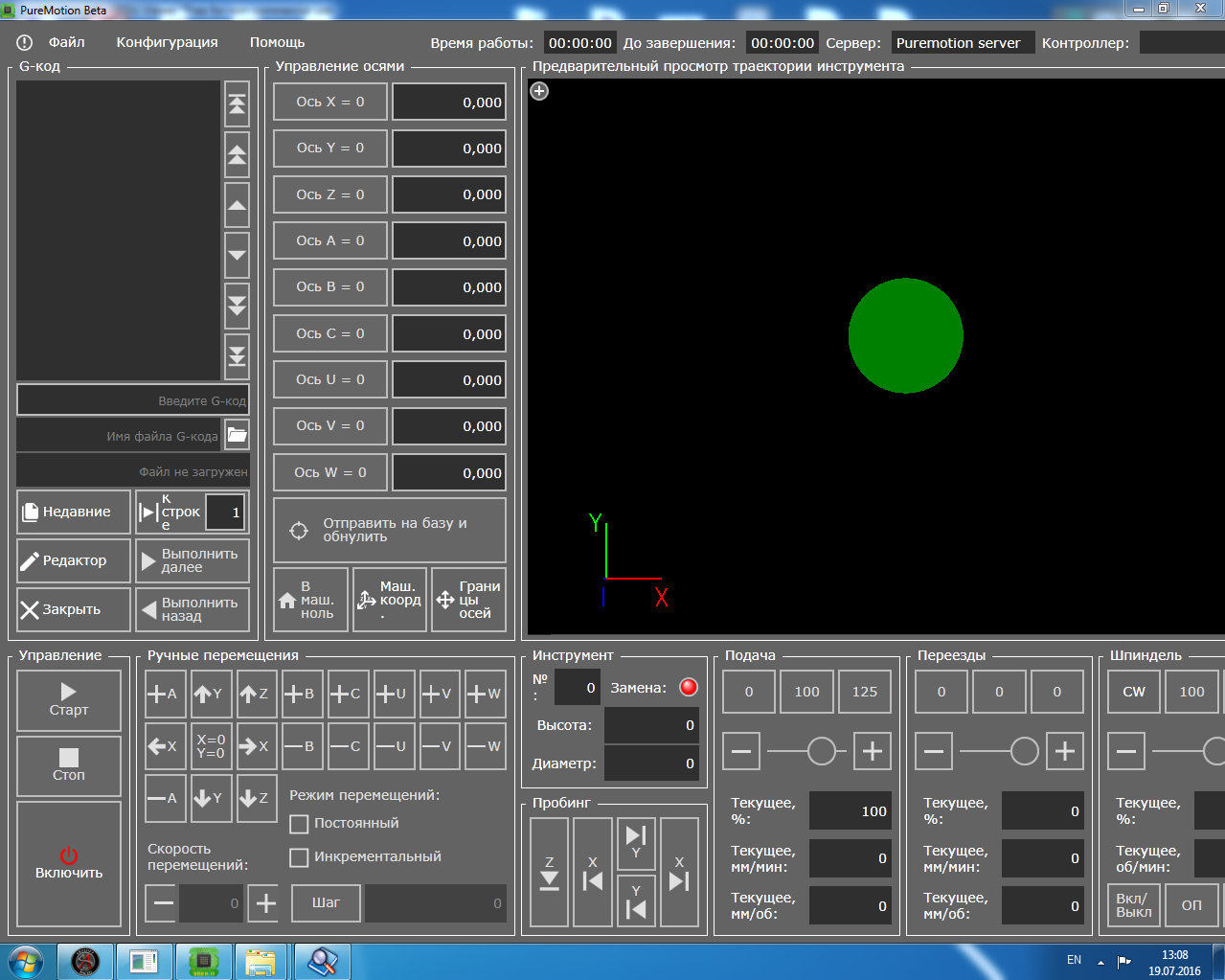Open the Конфигурация menu

168,42
